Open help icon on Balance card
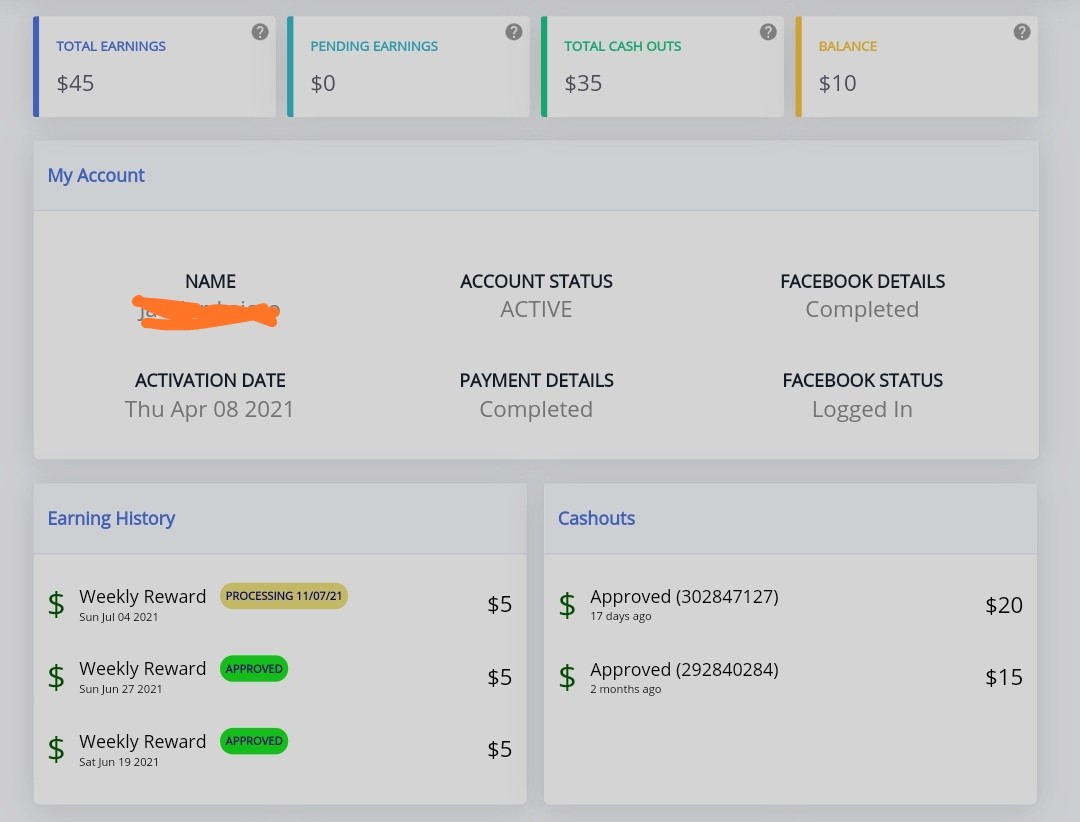1080x822 pixels. pyautogui.click(x=1022, y=32)
